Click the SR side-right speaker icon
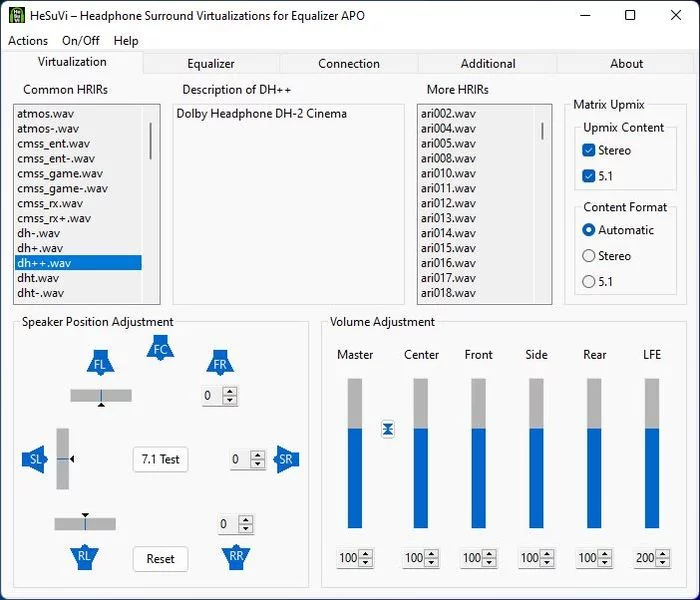 [286, 459]
